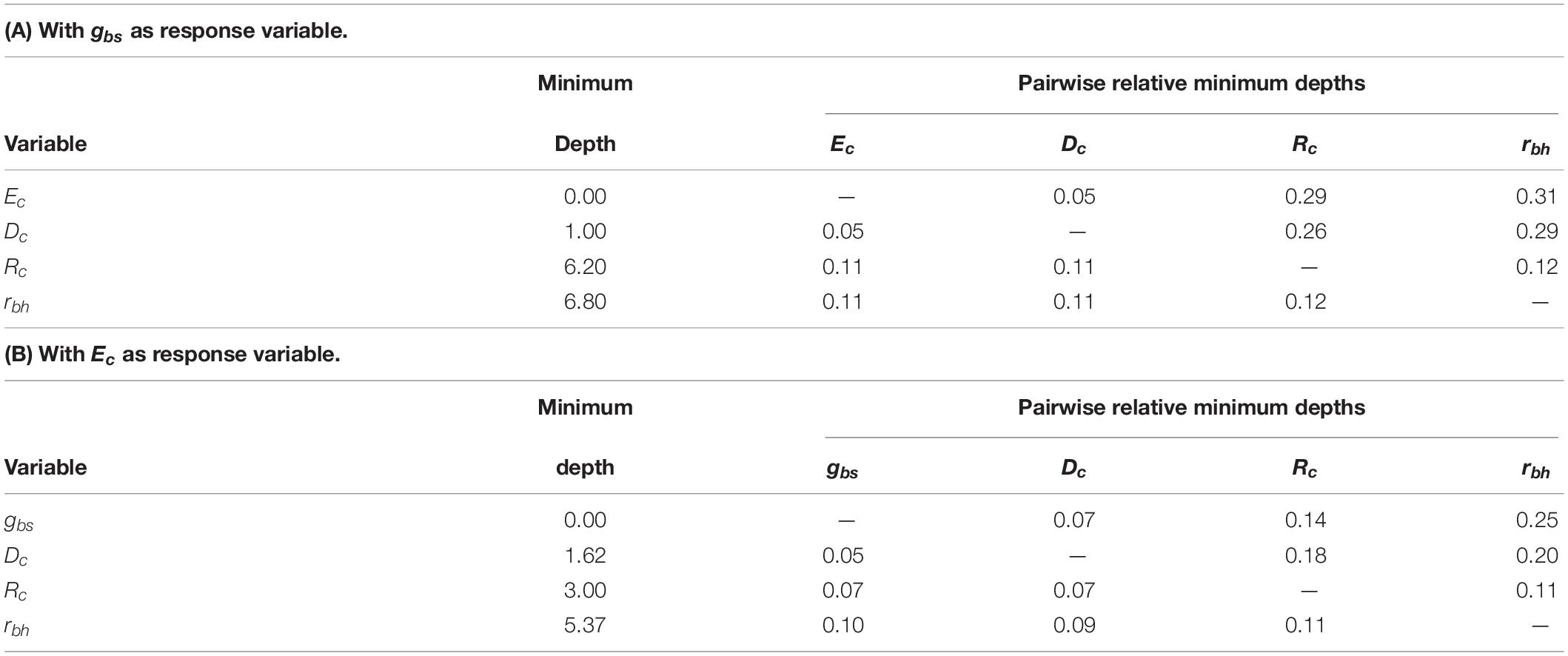This screenshot has height=656, width=1568.
Task: Select minimum depth value 1.62 for Dc
Action: pyautogui.click(x=585, y=555)
